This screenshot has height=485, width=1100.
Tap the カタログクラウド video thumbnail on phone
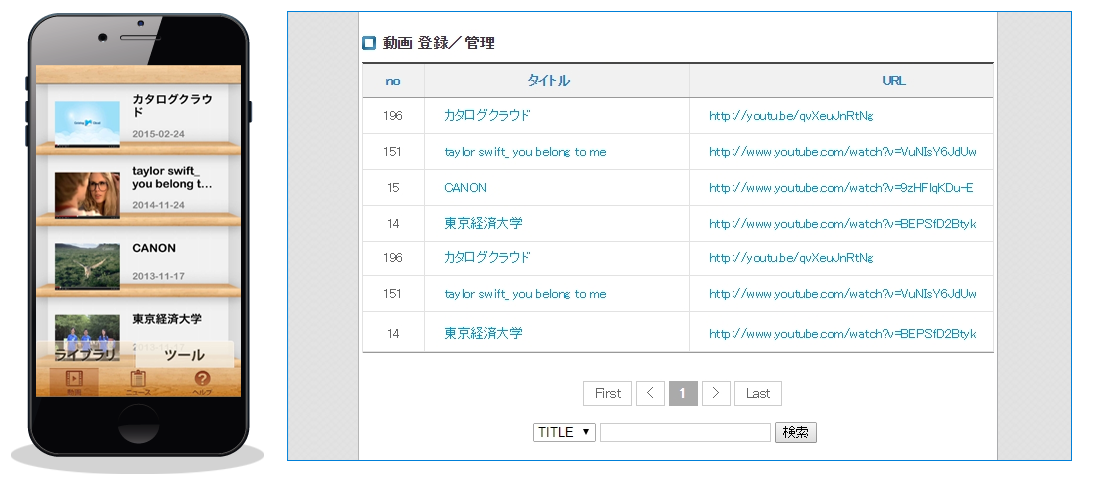click(87, 123)
